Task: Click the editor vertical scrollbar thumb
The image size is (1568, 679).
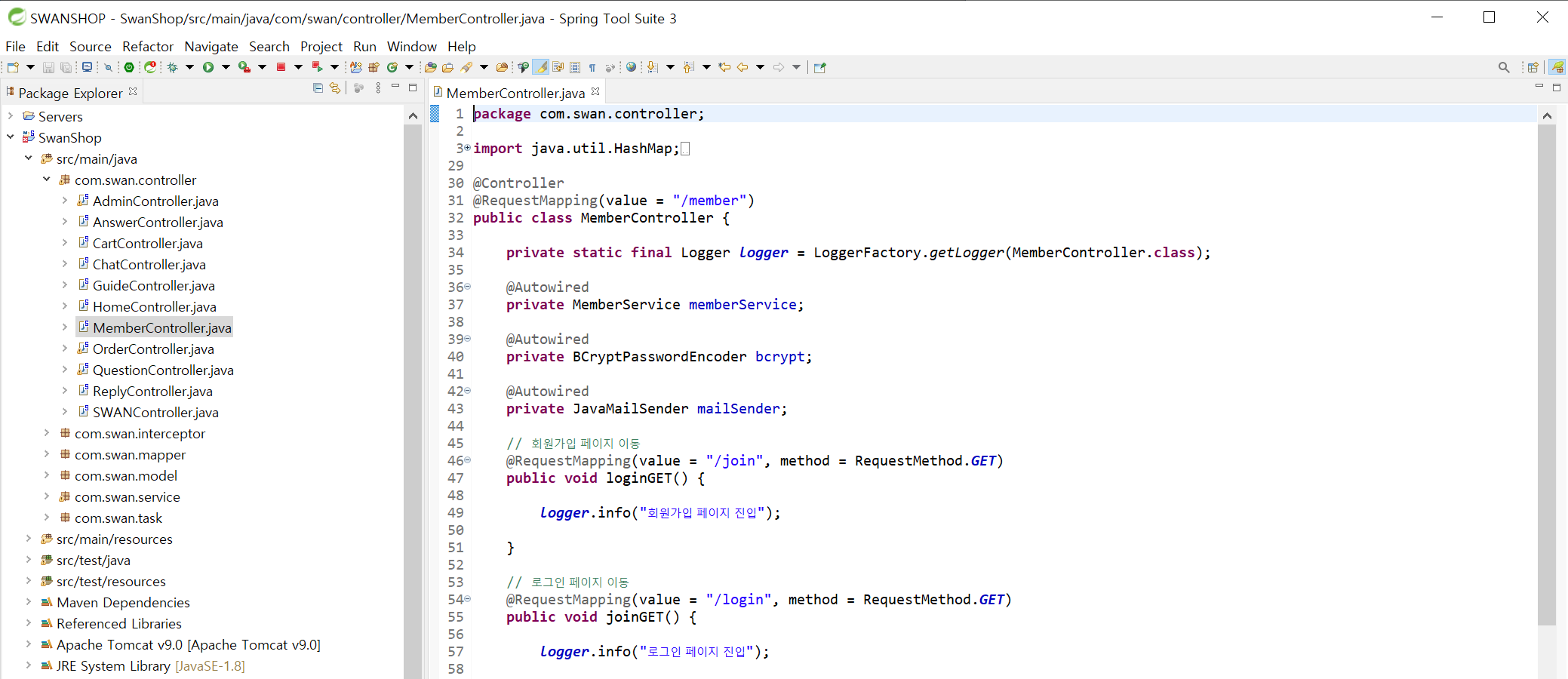Action: [x=1547, y=375]
